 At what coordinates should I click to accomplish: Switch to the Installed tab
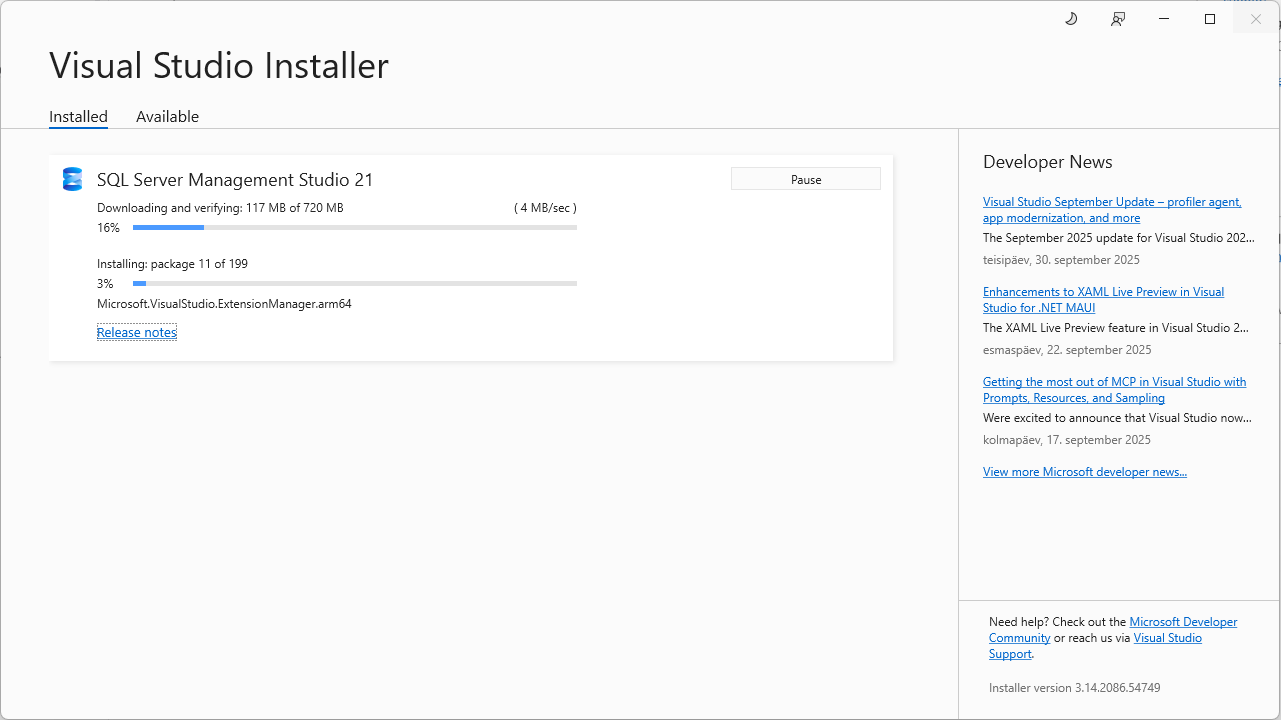pos(78,116)
